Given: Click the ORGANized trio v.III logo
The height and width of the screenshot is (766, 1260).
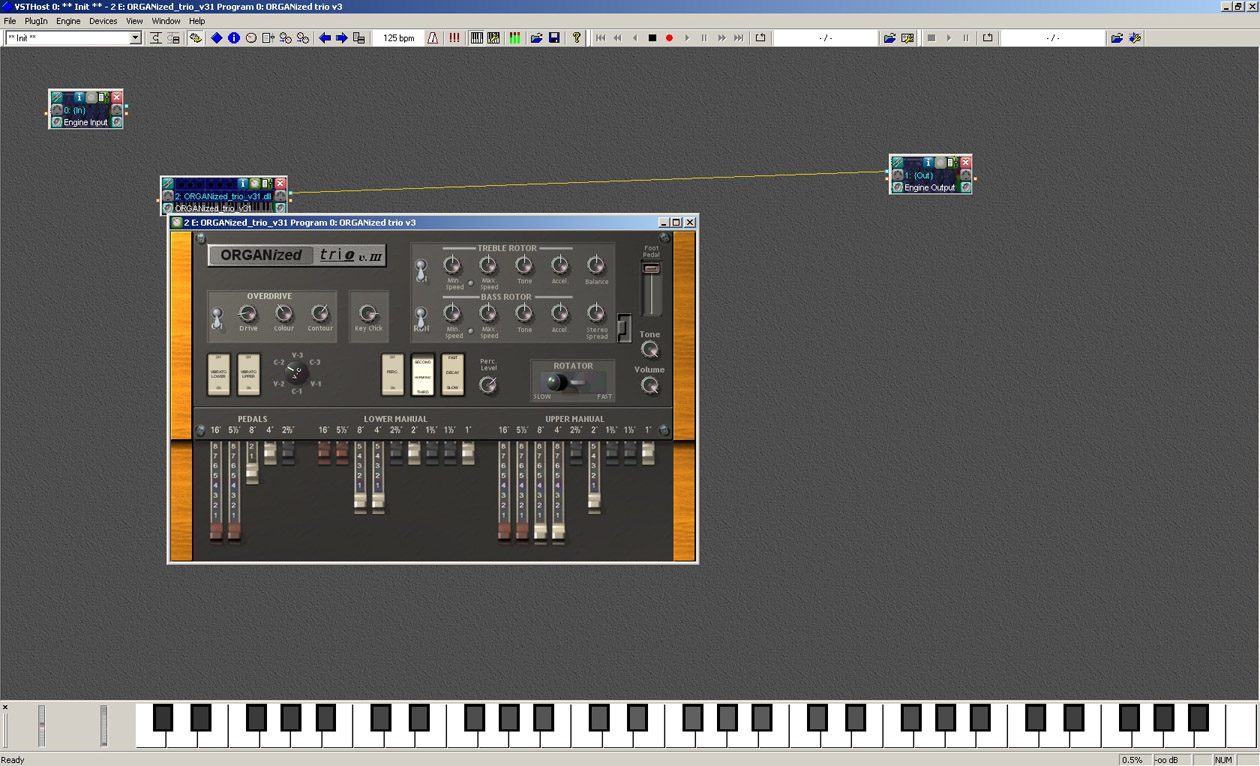Looking at the screenshot, I should tap(297, 255).
